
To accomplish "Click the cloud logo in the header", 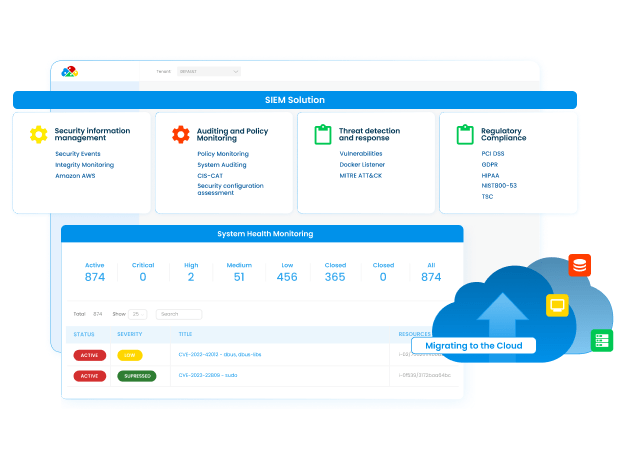I will (x=69, y=71).
